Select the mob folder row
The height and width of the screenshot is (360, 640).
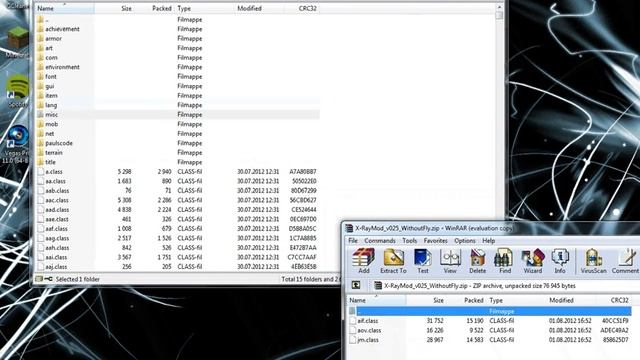(x=178, y=124)
